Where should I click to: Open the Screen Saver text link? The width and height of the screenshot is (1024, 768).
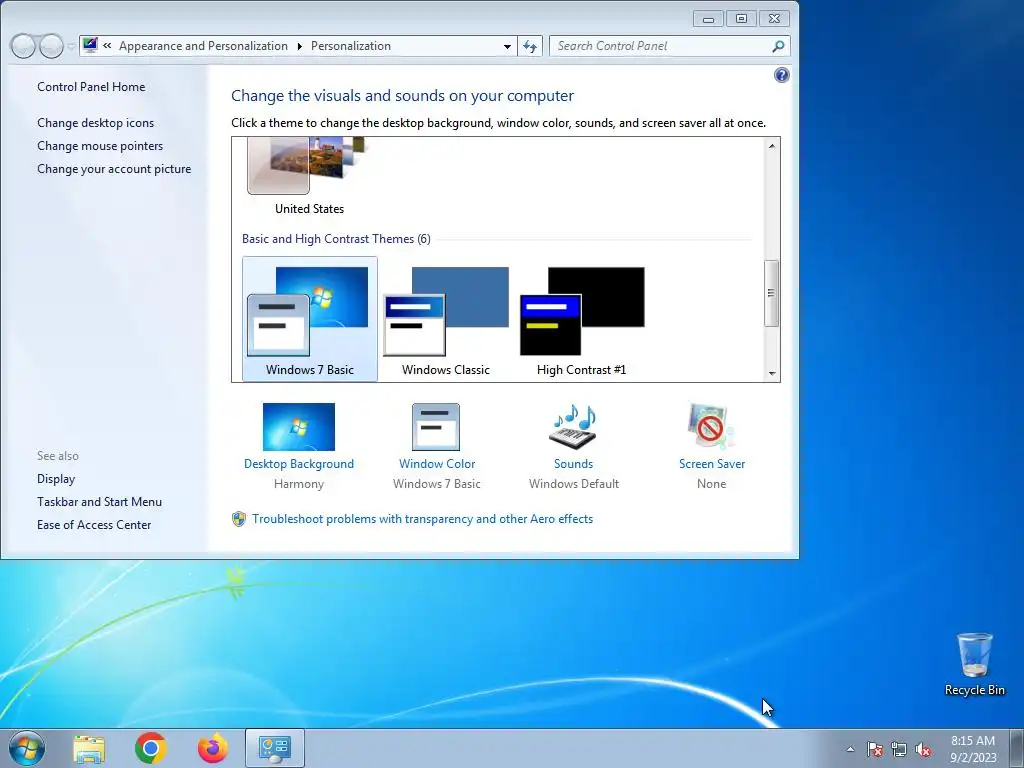(712, 464)
